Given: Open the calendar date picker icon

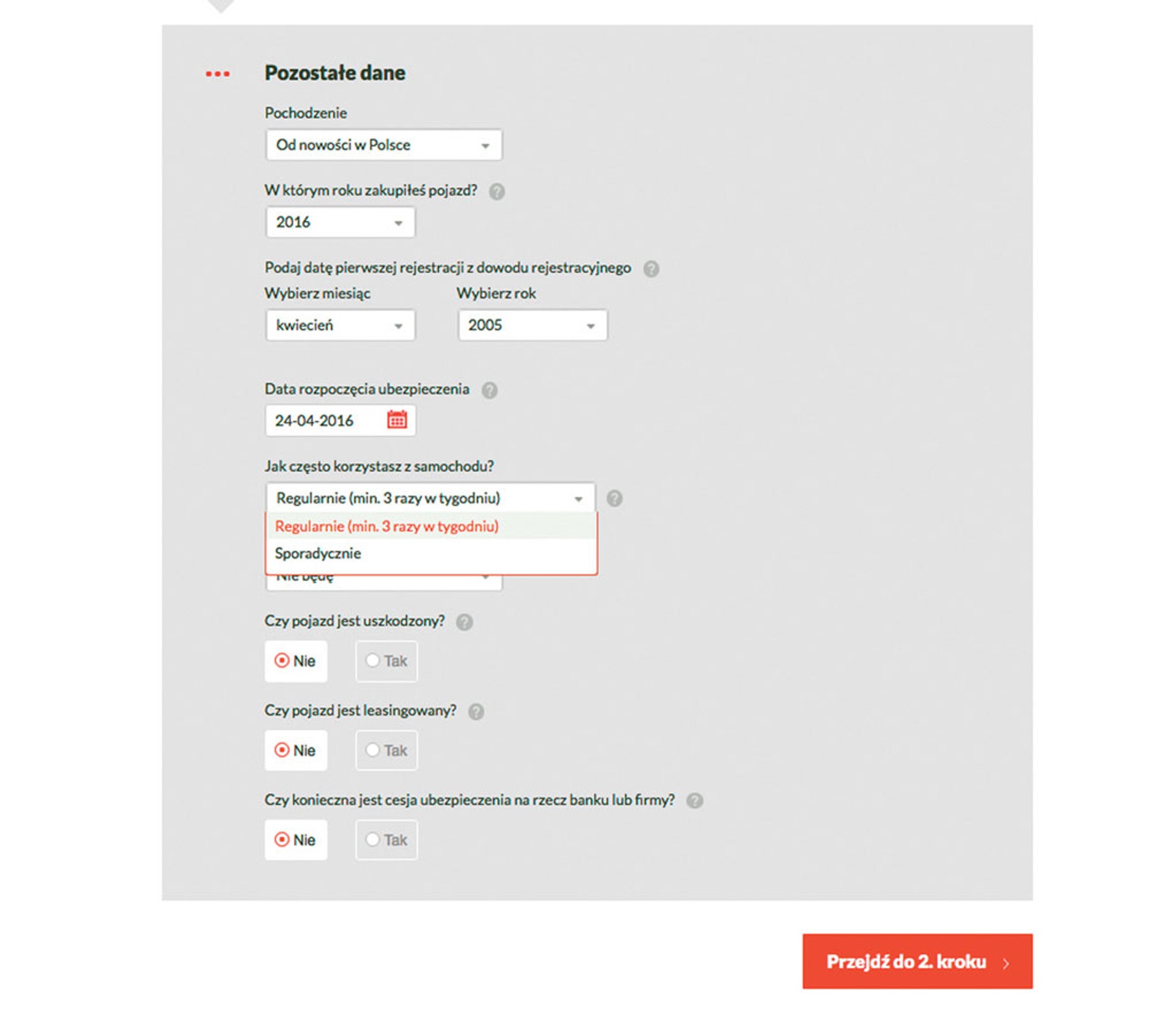Looking at the screenshot, I should [396, 420].
